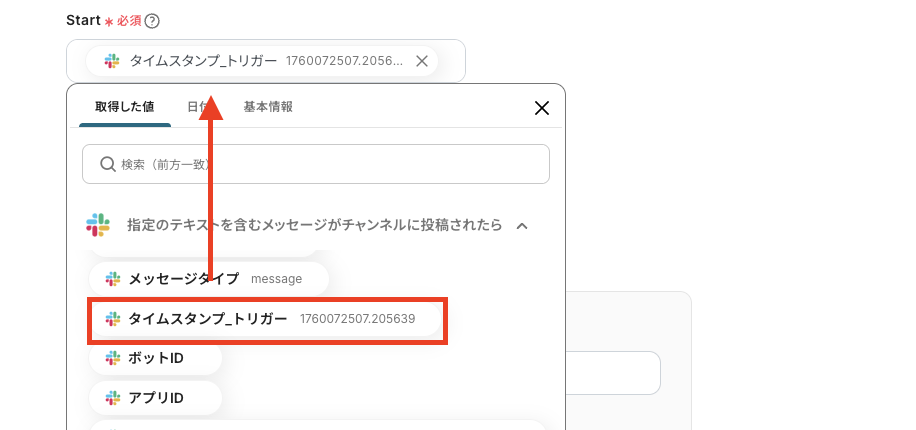The image size is (916, 430).
Task: Switch to the 取得した値 tab
Action: 125,107
